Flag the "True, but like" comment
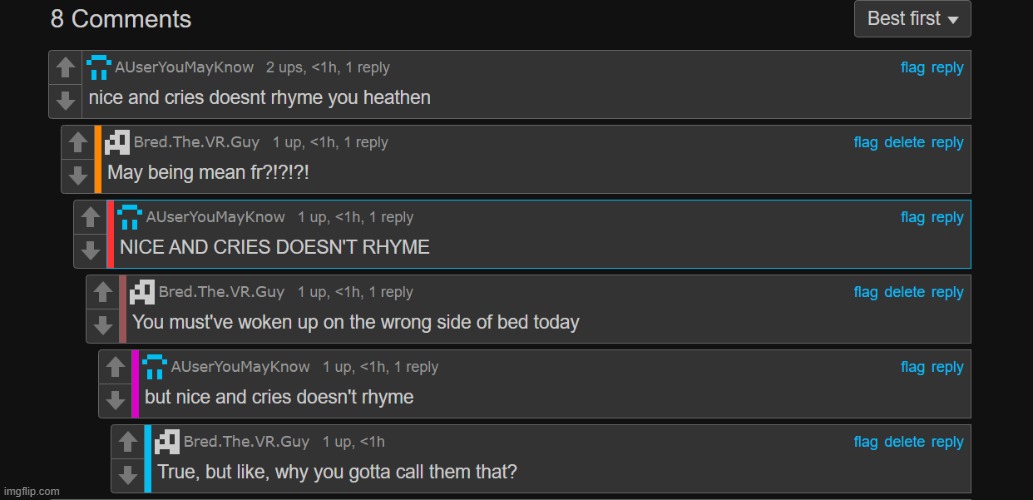Image resolution: width=1033 pixels, height=500 pixels. click(865, 442)
